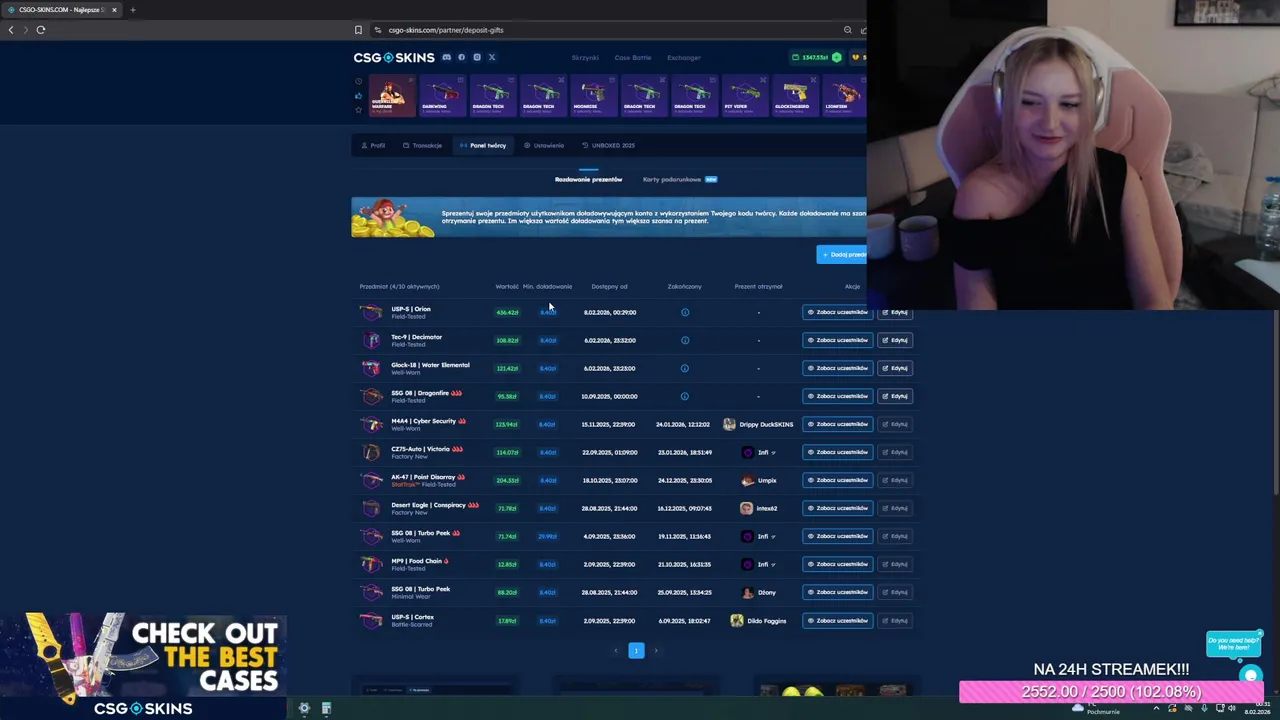
Task: Select the Karty podarunkowe sub-tab
Action: coord(680,179)
